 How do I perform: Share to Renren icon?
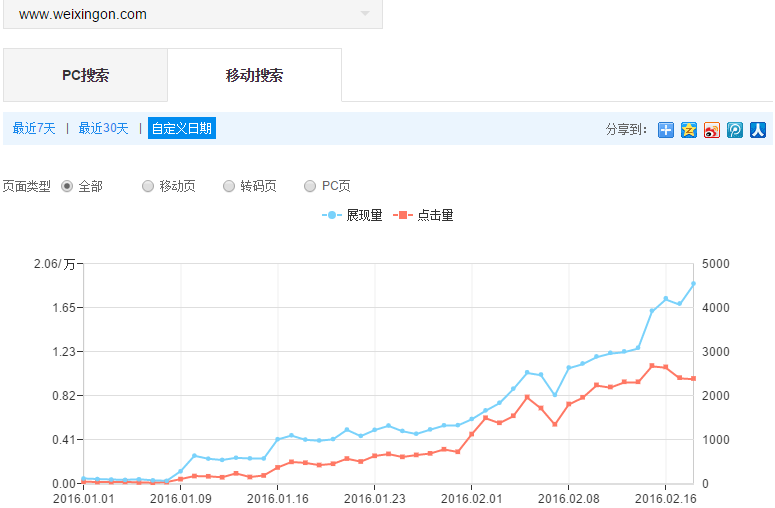click(x=758, y=129)
